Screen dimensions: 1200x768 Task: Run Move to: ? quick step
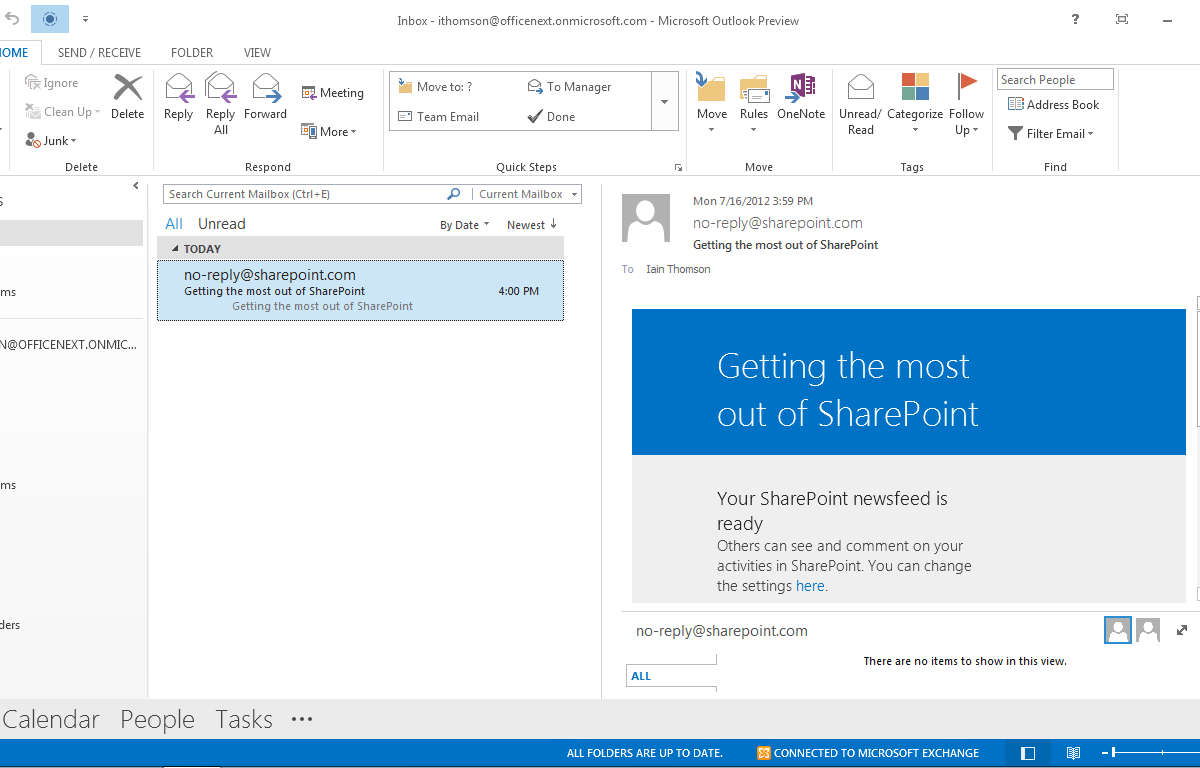(x=435, y=87)
